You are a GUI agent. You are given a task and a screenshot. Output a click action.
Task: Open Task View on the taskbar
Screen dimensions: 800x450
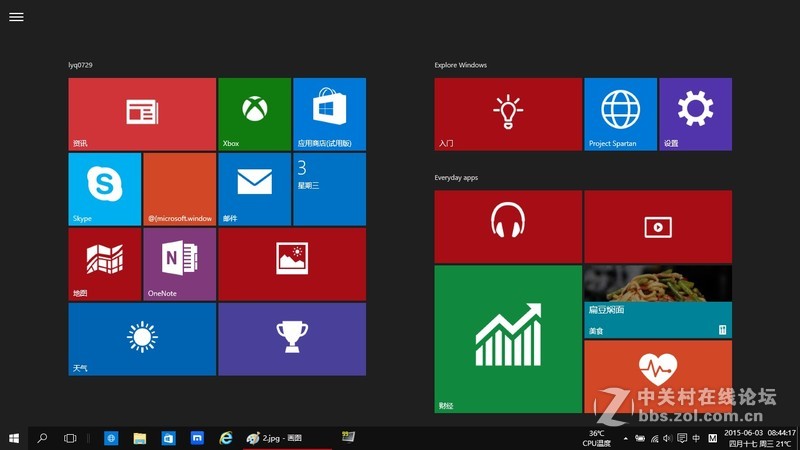click(x=70, y=438)
